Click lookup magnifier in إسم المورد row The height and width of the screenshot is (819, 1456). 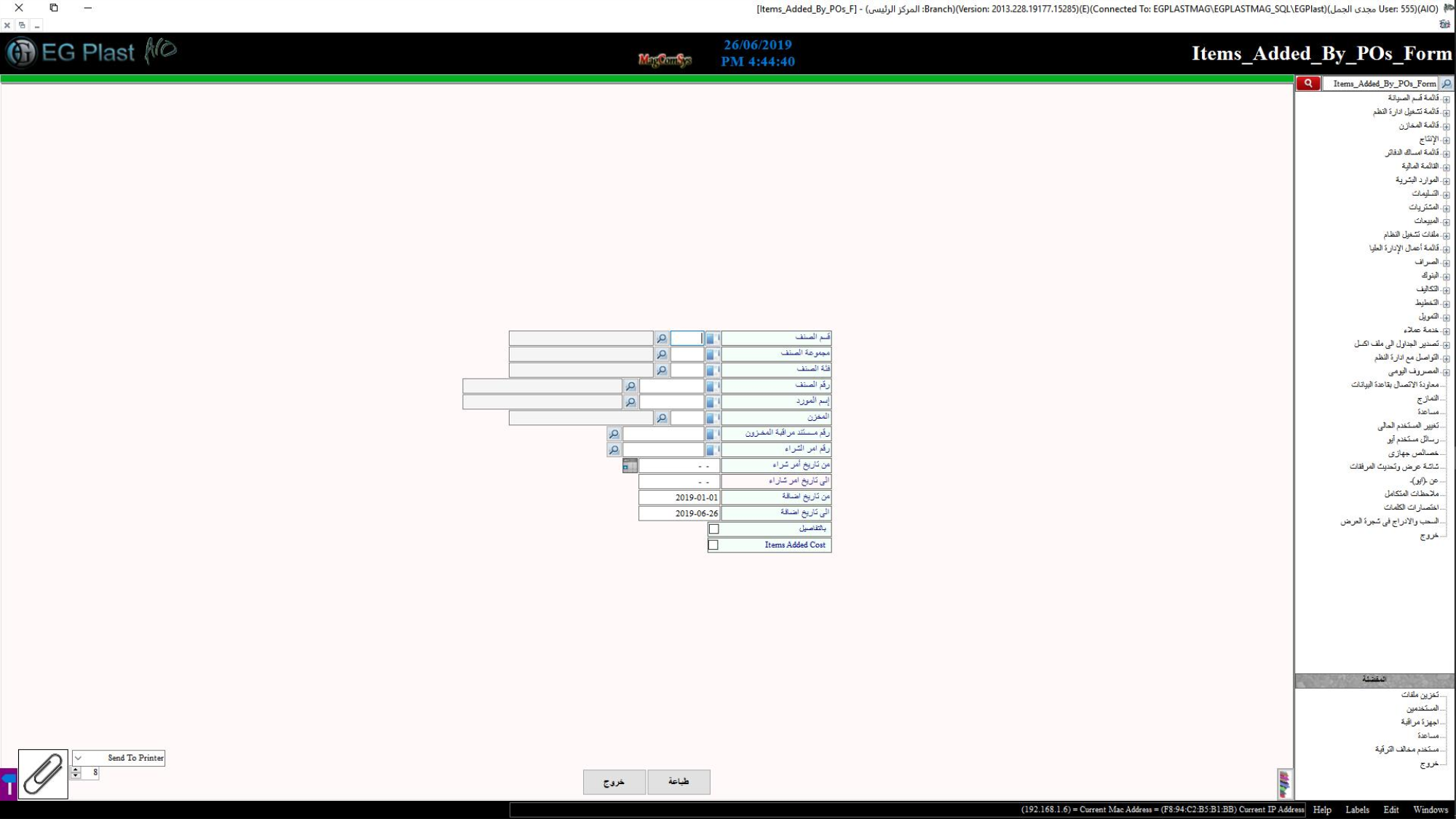pyautogui.click(x=630, y=402)
